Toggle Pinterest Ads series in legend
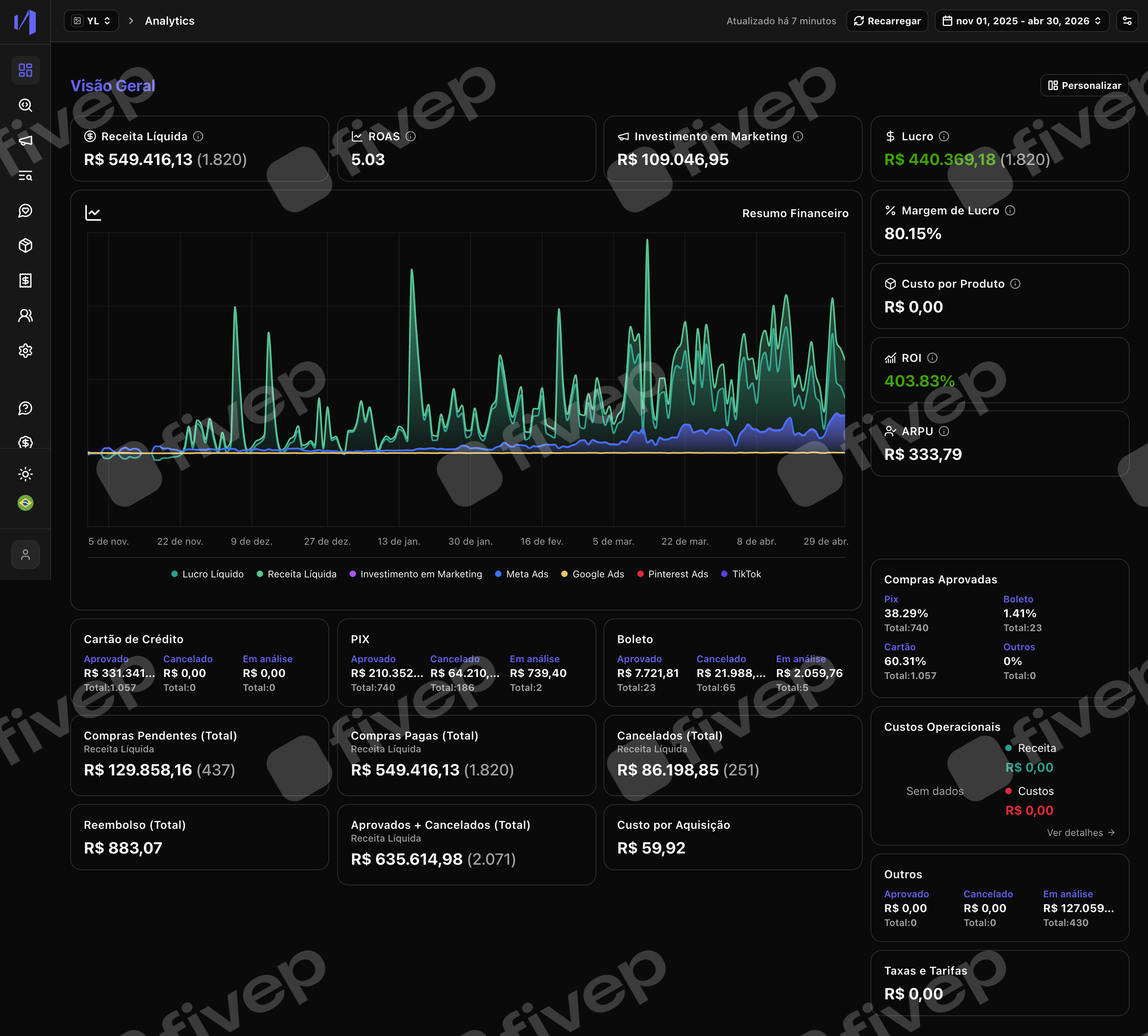The image size is (1148, 1036). tap(672, 574)
